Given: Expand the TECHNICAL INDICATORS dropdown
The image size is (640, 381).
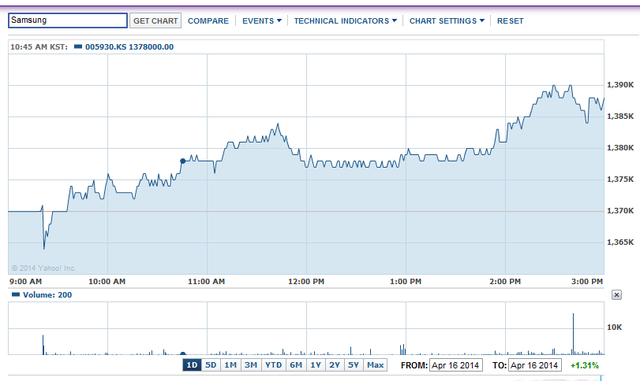Looking at the screenshot, I should pos(345,21).
